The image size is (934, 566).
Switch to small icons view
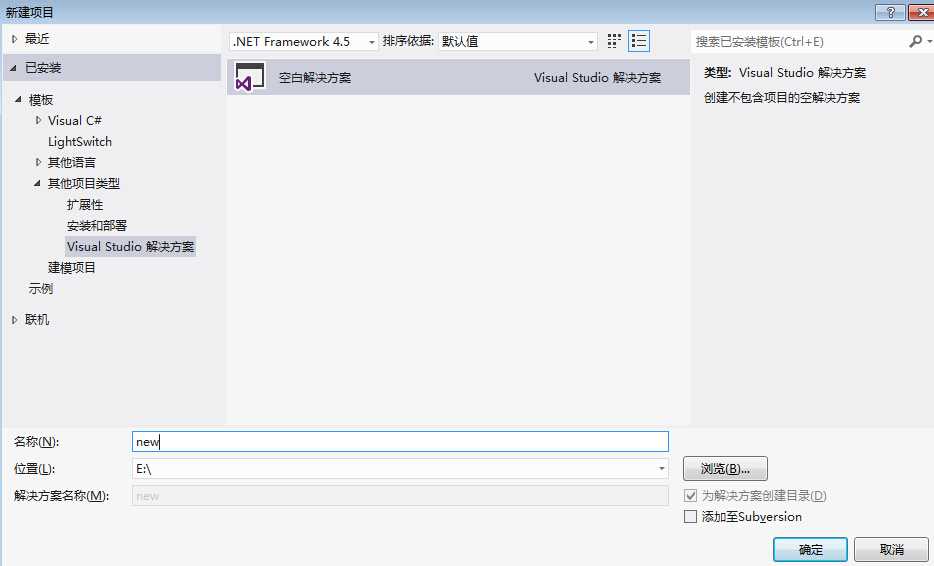[614, 41]
